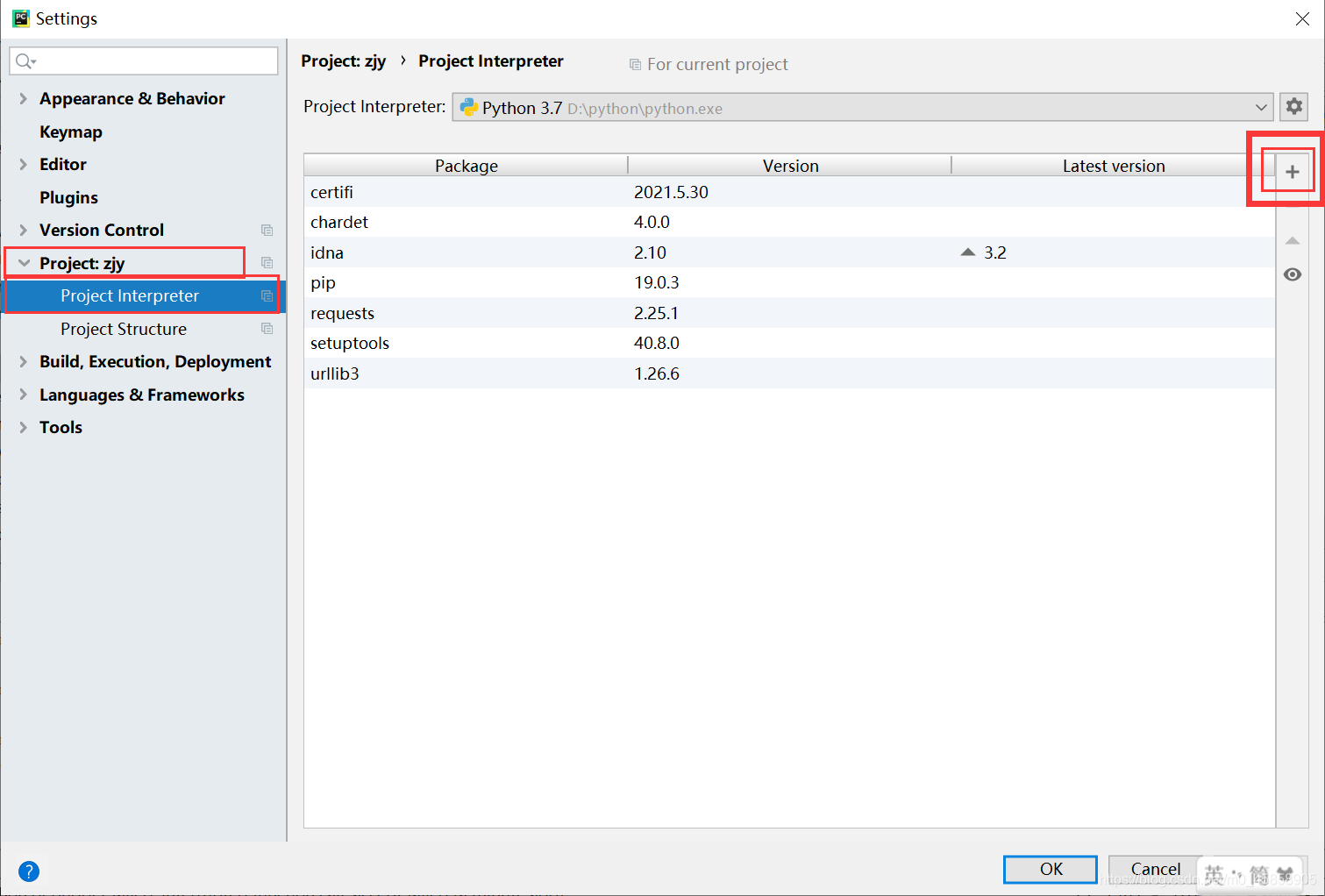Click the settings search field
This screenshot has width=1325, height=896.
click(x=143, y=60)
